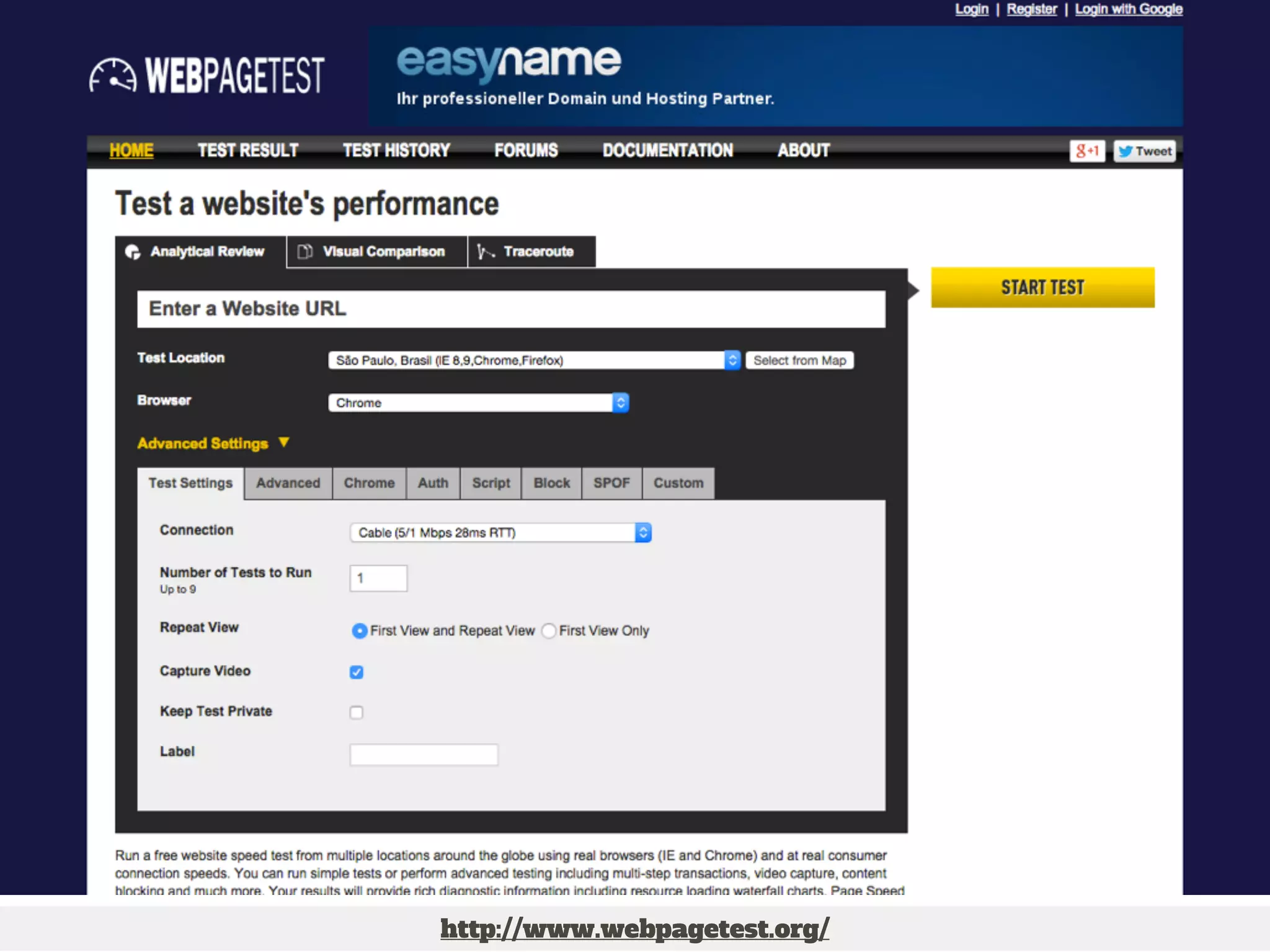Click the easyname banner advertisement
Screen dimensions: 1270x952
pyautogui.click(x=776, y=76)
